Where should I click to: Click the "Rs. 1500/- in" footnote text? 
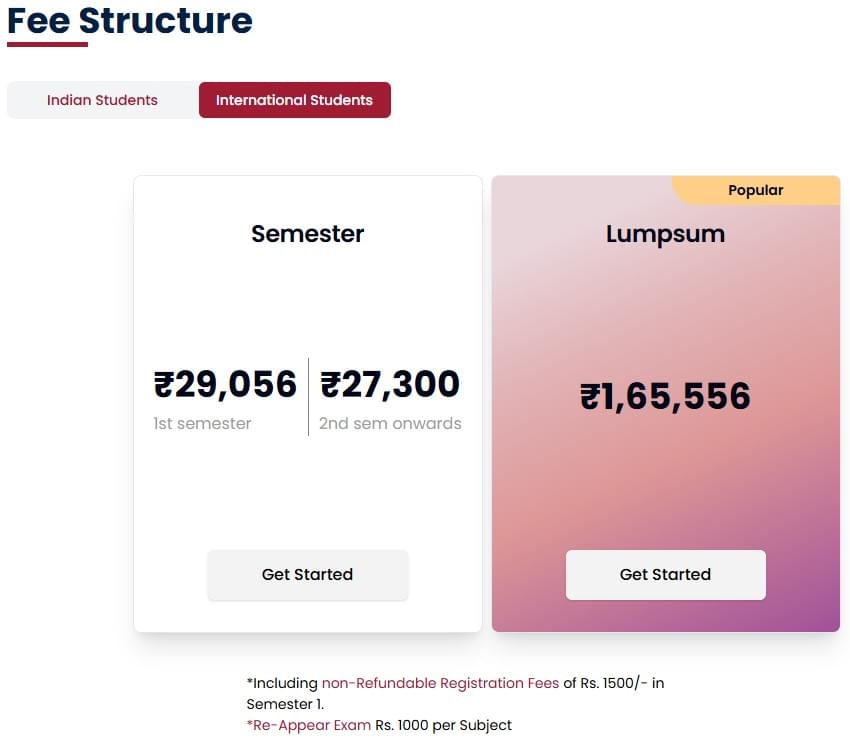coord(614,683)
